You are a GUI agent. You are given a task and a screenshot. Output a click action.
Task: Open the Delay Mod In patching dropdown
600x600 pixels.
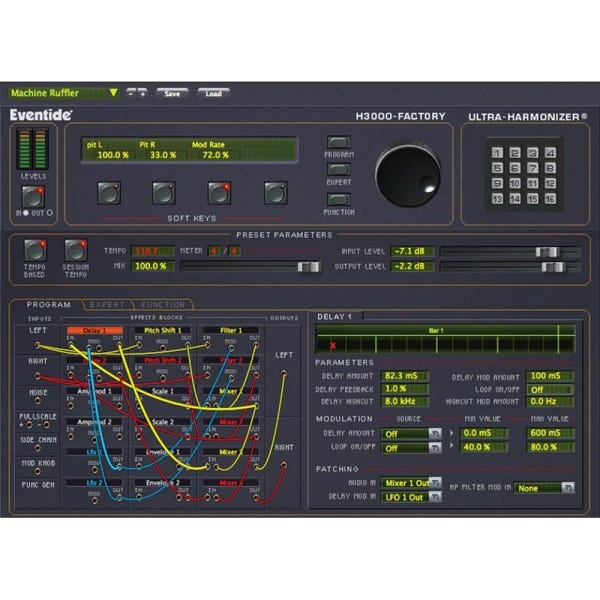point(411,497)
